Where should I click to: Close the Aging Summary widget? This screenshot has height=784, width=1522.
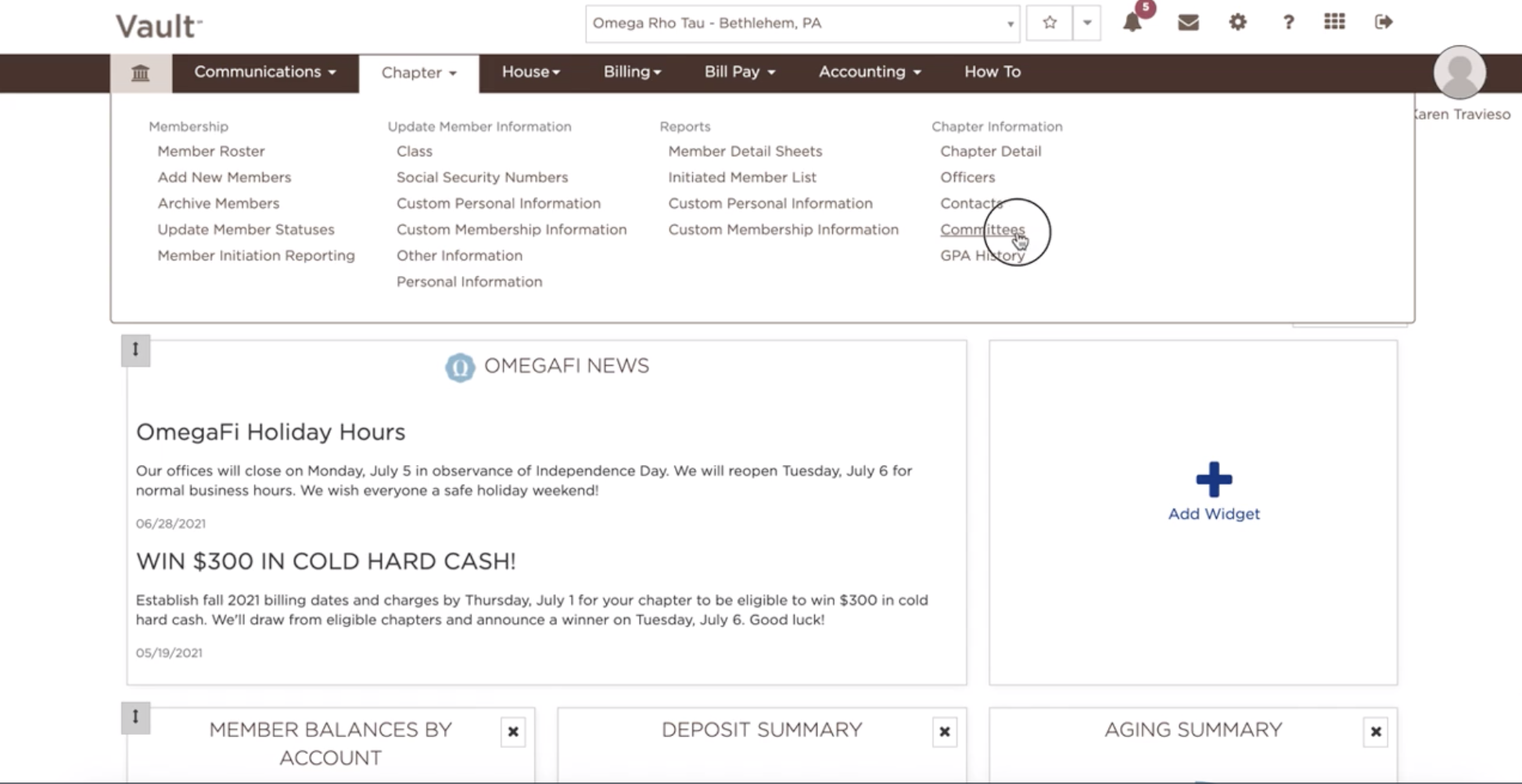pyautogui.click(x=1375, y=732)
